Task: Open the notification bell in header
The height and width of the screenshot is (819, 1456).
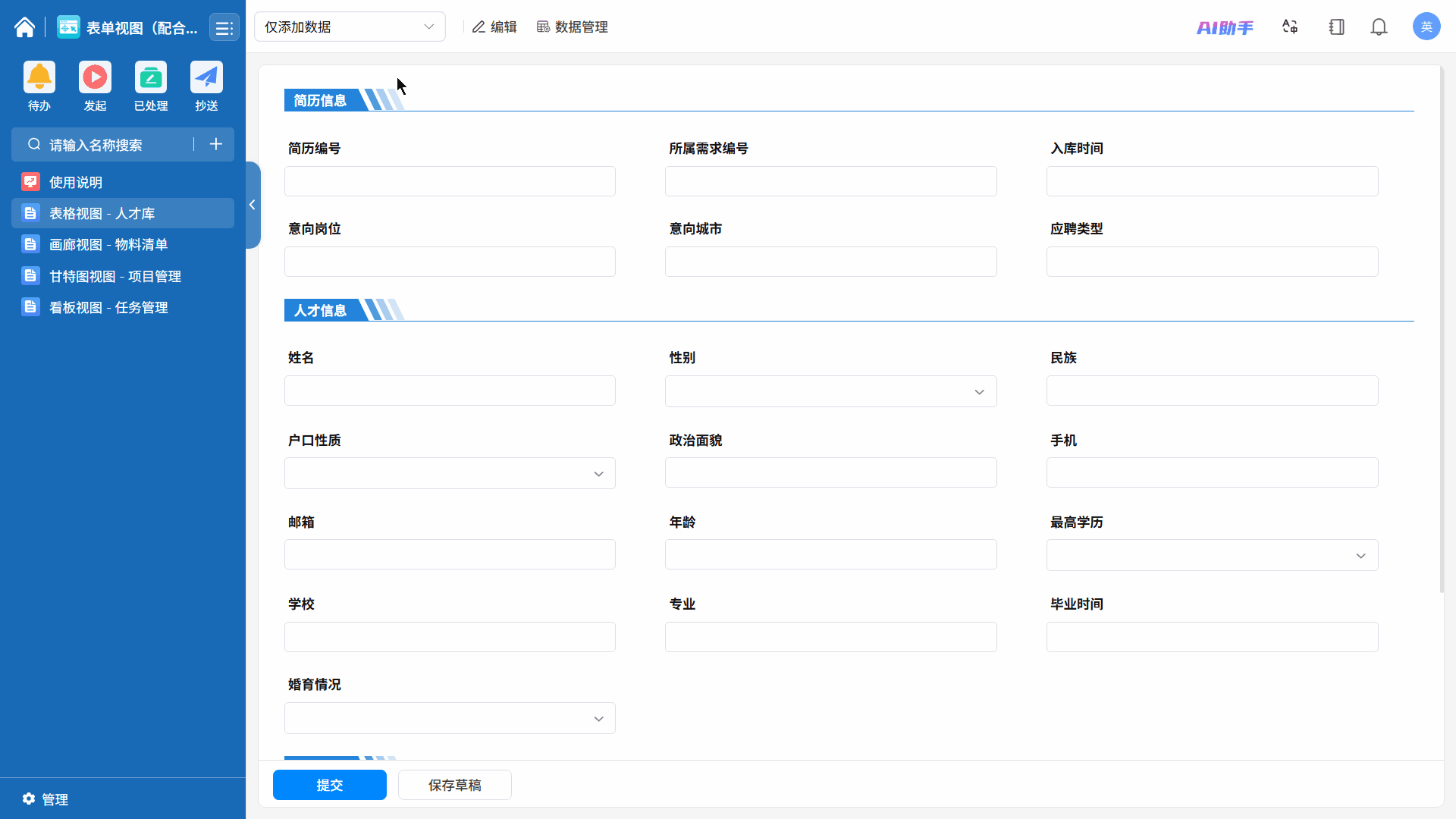Action: (1379, 27)
